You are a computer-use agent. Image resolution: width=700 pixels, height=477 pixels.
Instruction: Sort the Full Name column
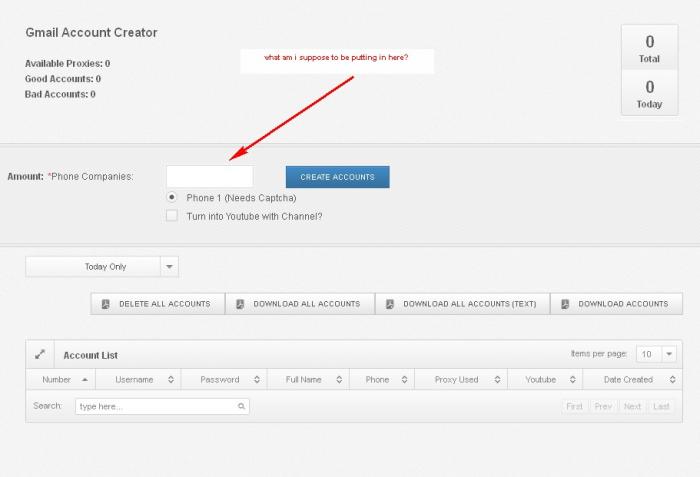pyautogui.click(x=339, y=380)
